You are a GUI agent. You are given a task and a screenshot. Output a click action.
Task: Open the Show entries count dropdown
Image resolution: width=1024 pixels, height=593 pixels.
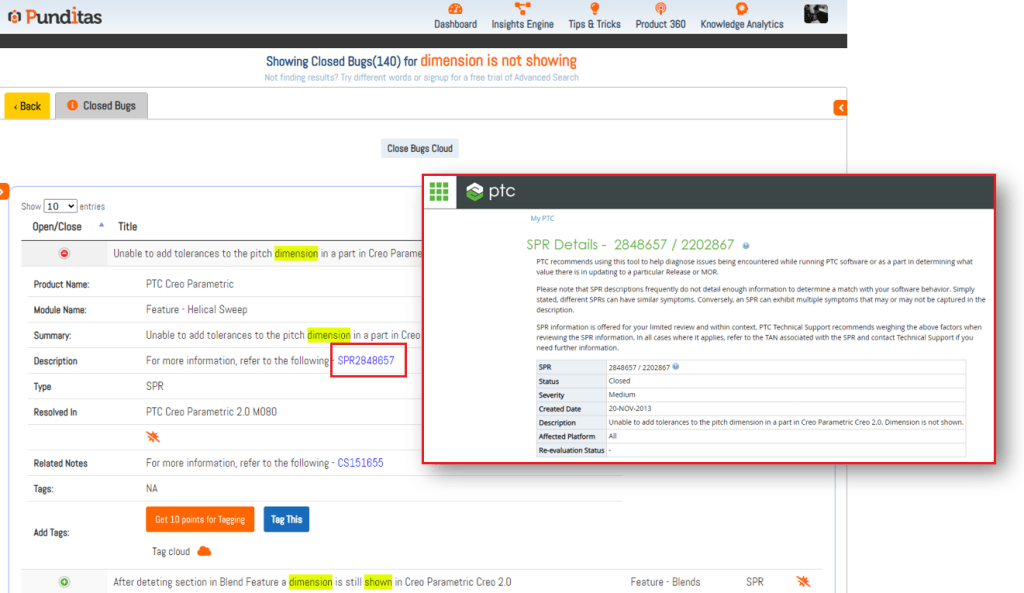60,206
